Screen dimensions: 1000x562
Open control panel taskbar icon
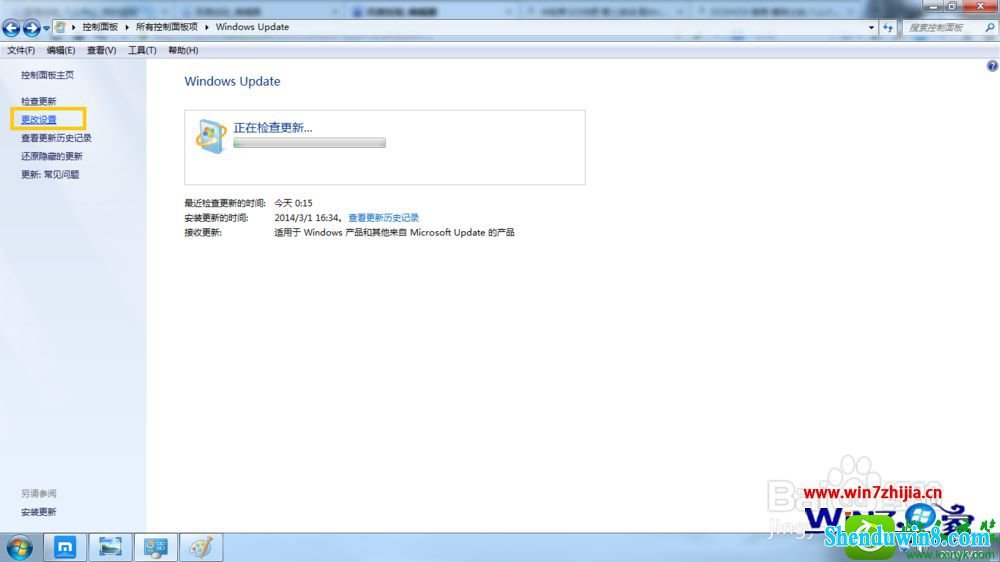156,547
